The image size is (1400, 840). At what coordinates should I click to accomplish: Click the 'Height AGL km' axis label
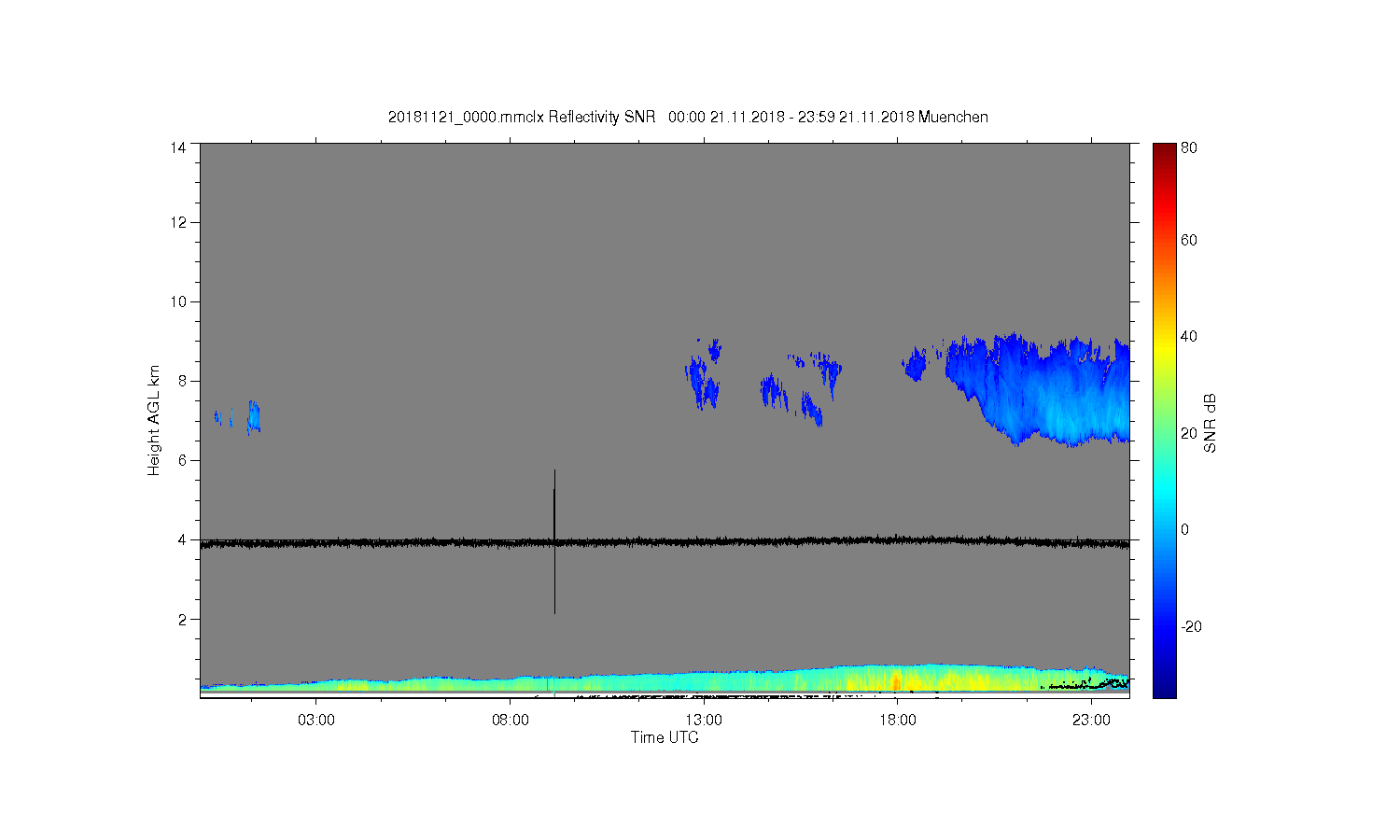154,421
